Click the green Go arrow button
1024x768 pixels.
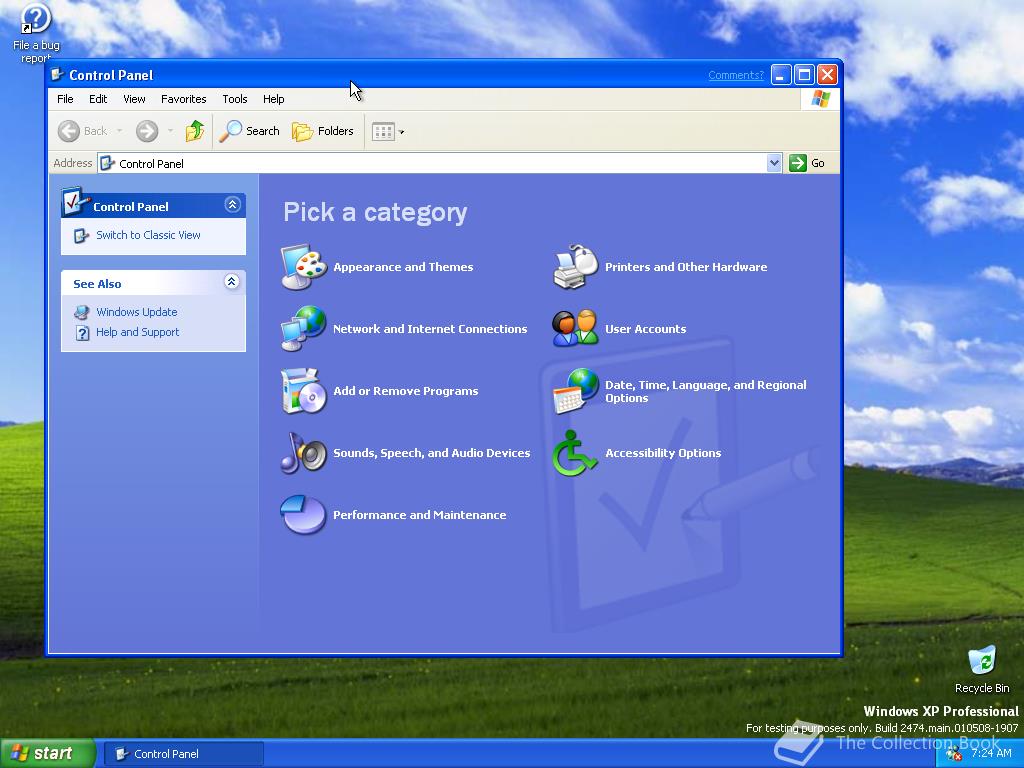(797, 163)
